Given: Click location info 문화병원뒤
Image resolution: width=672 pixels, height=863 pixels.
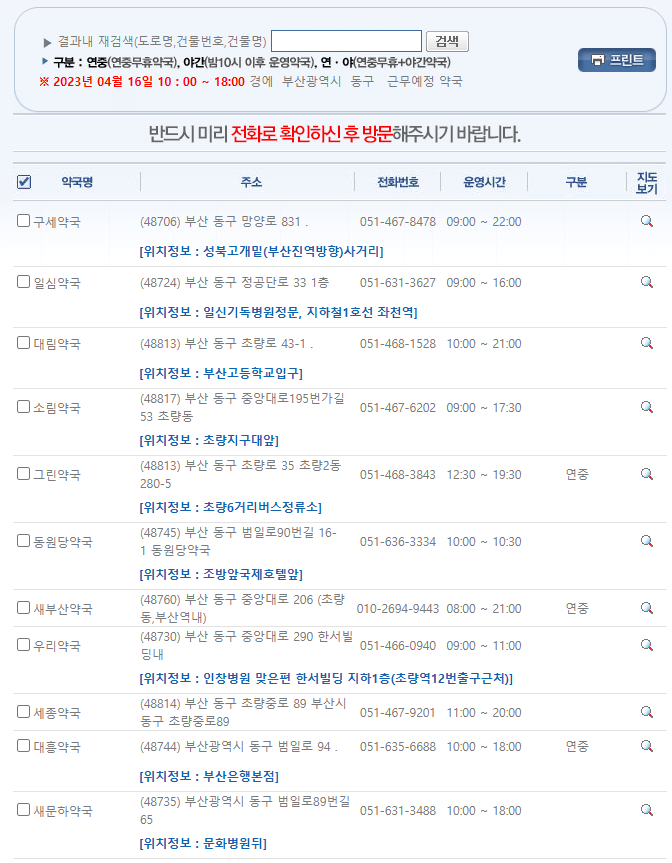Looking at the screenshot, I should tap(203, 843).
